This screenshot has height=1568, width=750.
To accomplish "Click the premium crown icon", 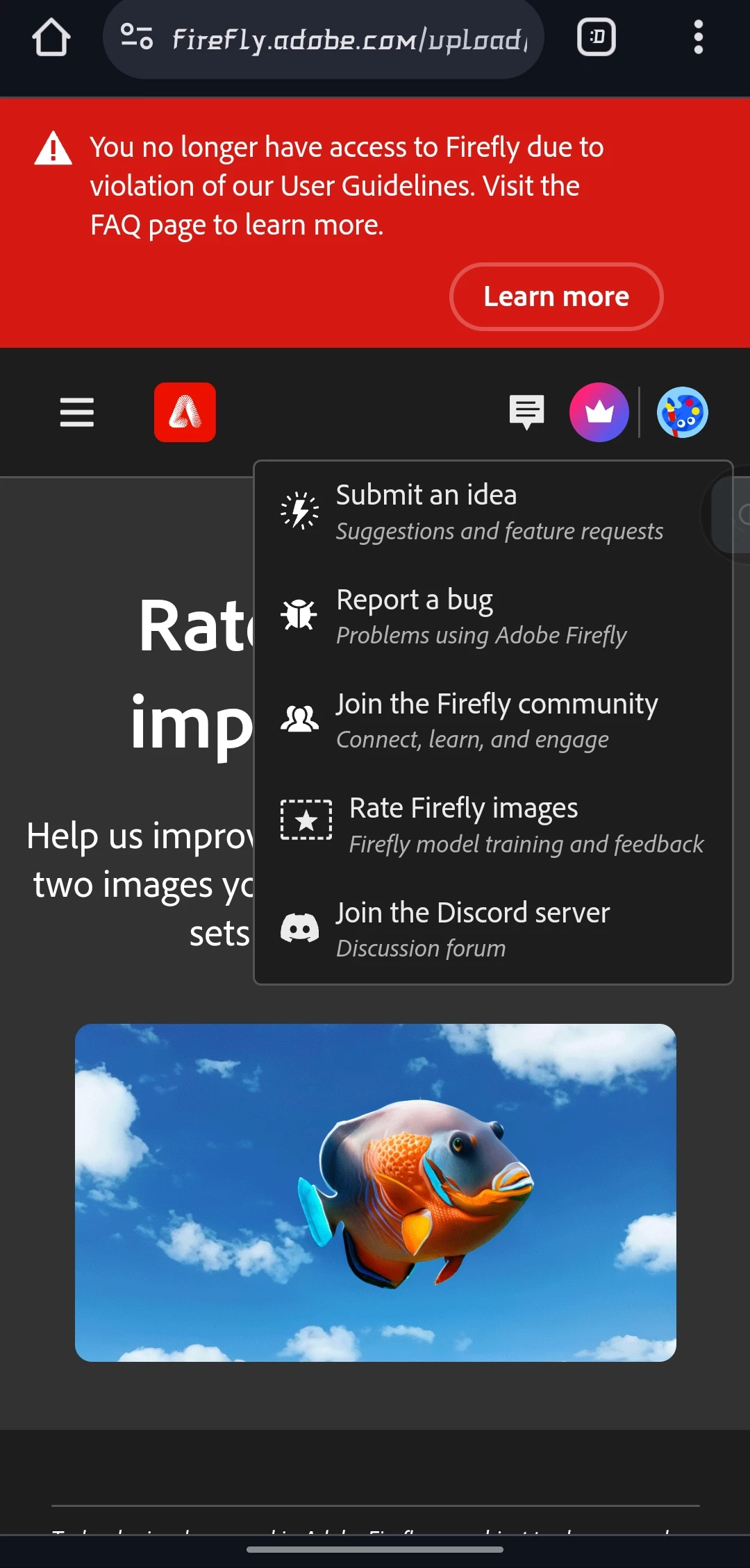I will click(x=599, y=412).
